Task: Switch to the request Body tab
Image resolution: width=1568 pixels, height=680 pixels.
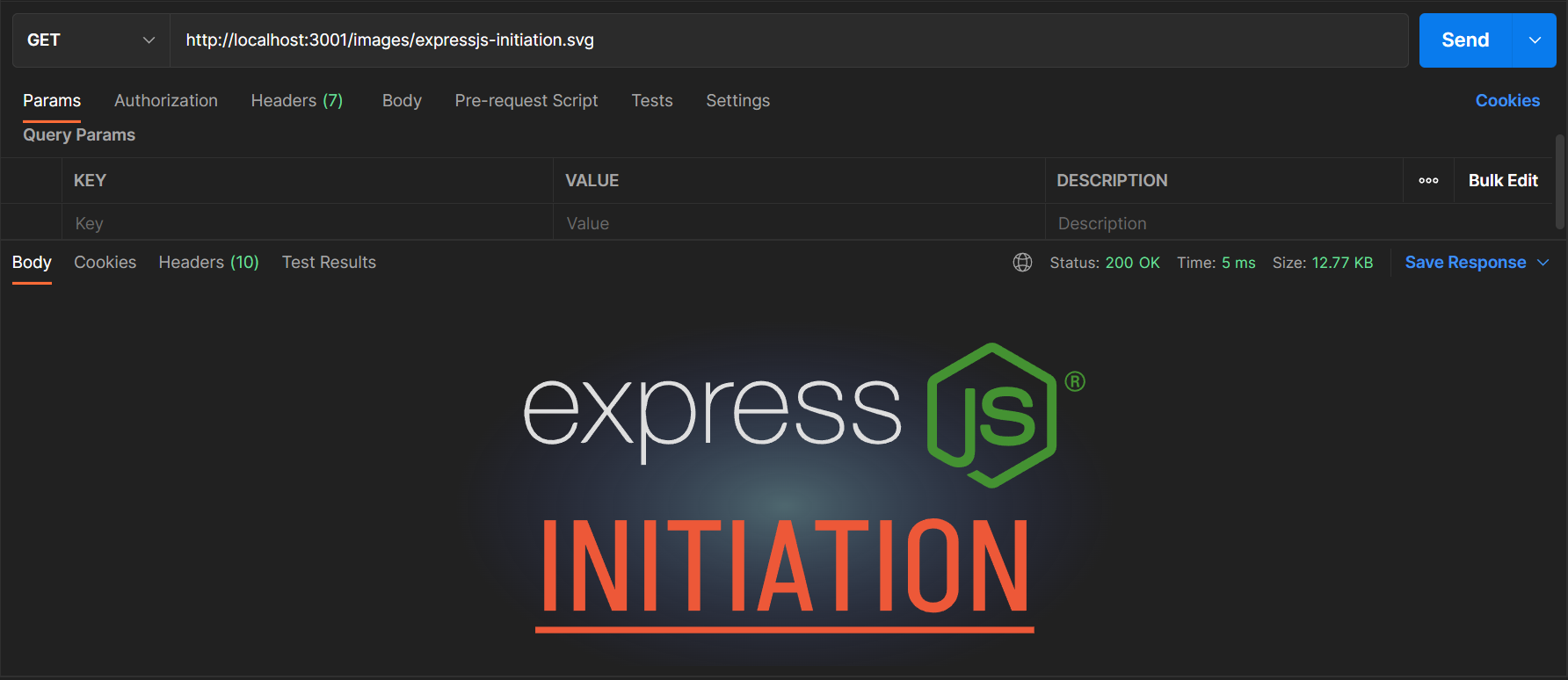Action: tap(402, 101)
